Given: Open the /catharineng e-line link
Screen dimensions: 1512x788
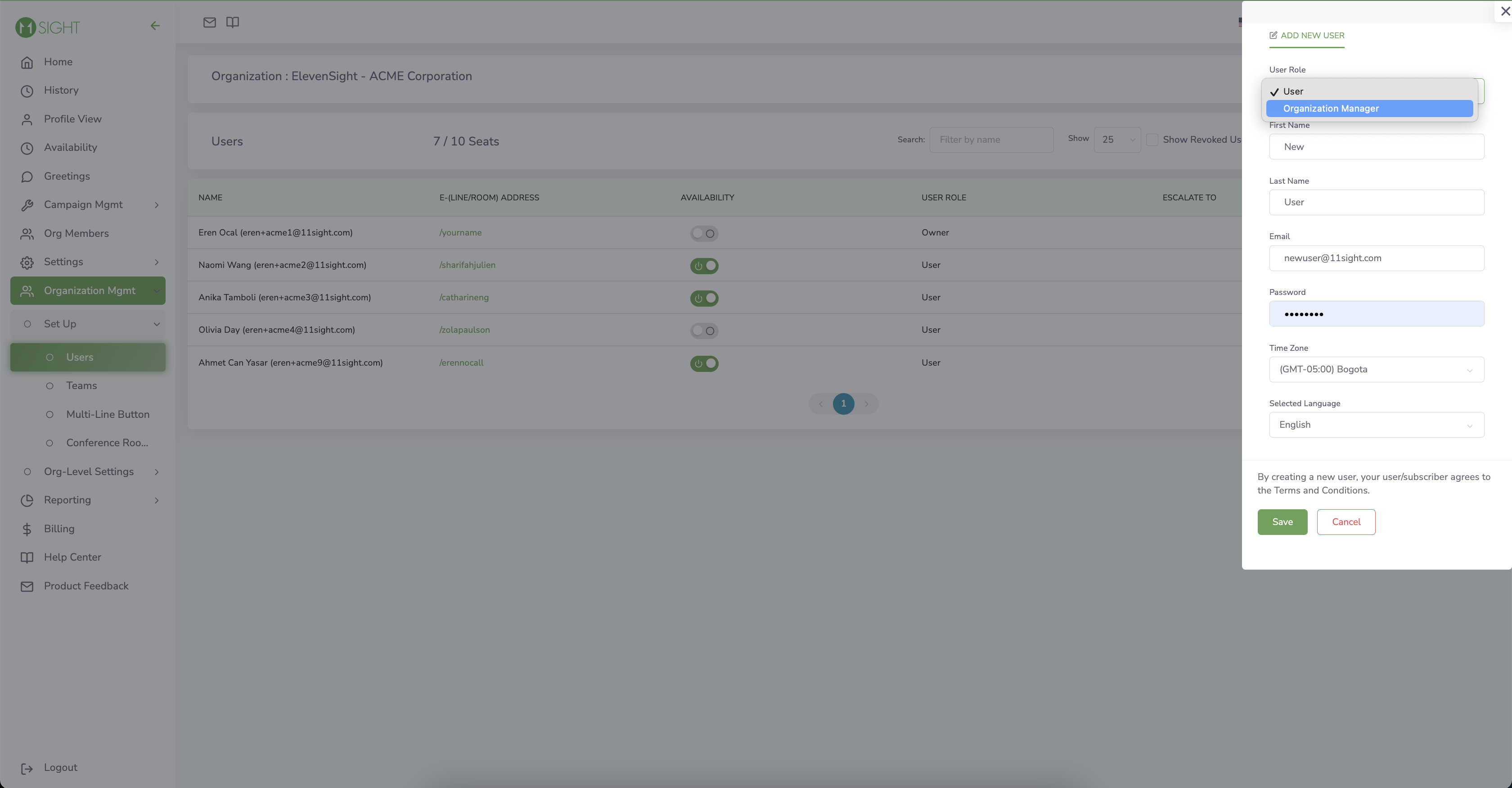Looking at the screenshot, I should (463, 297).
